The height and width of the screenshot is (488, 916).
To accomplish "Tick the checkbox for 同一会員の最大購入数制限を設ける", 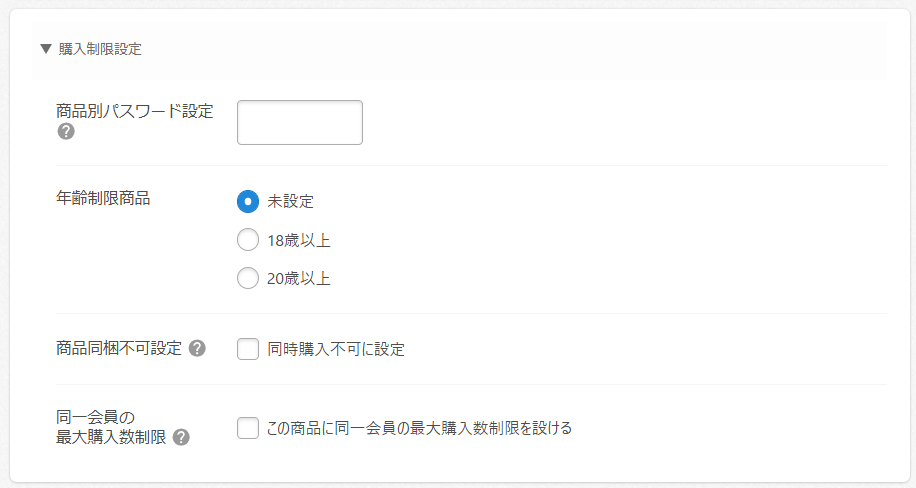I will click(248, 428).
